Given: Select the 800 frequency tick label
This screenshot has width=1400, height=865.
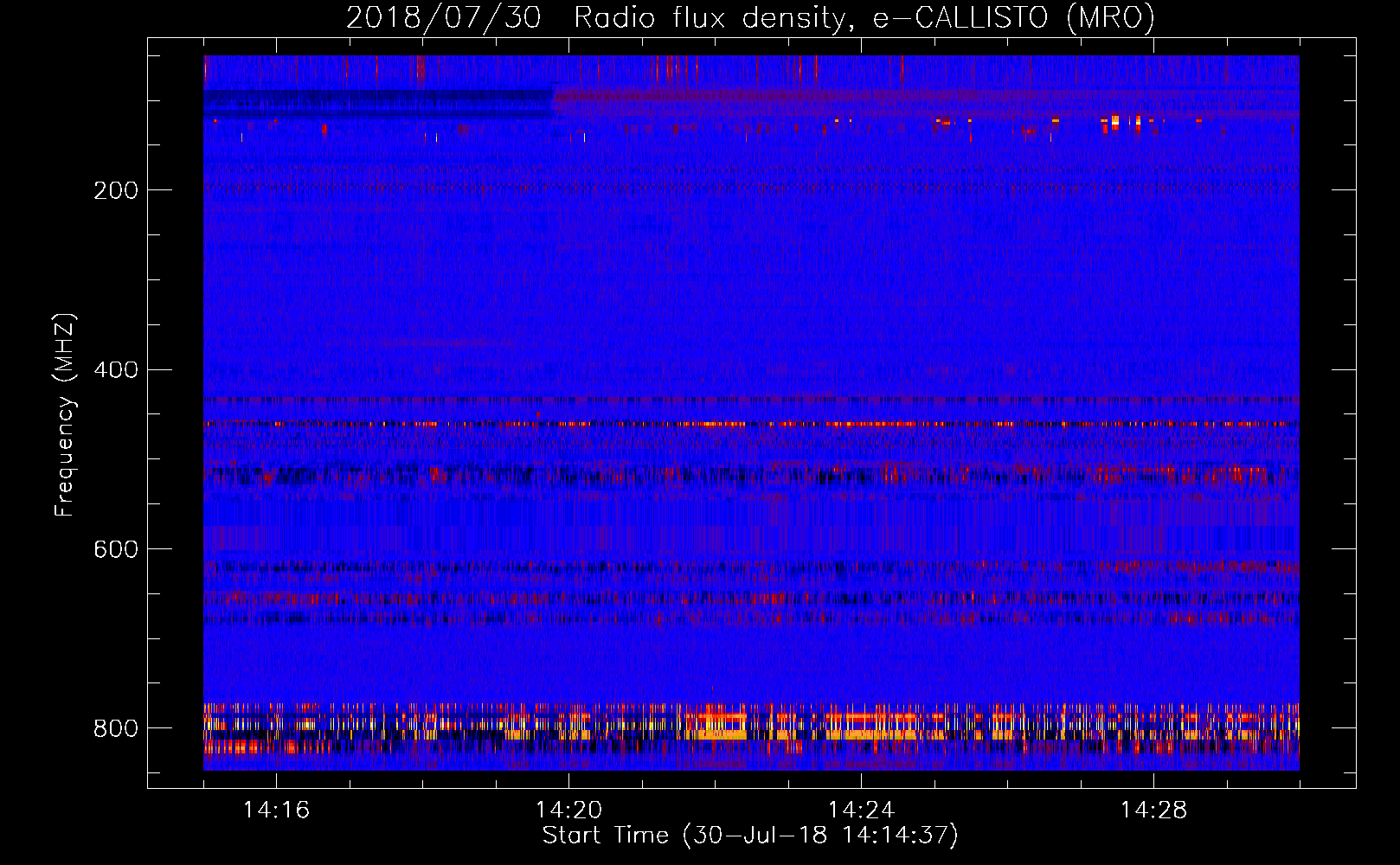Looking at the screenshot, I should (x=116, y=728).
